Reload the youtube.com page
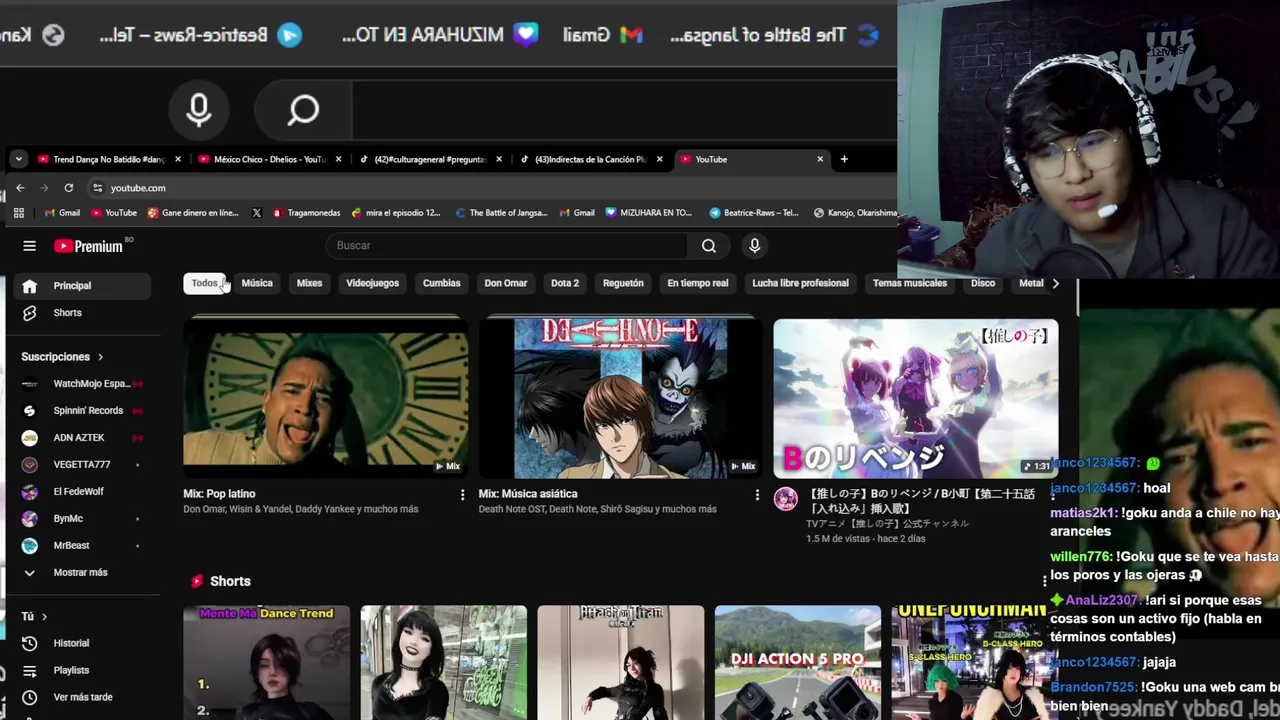1280x720 pixels. (68, 188)
